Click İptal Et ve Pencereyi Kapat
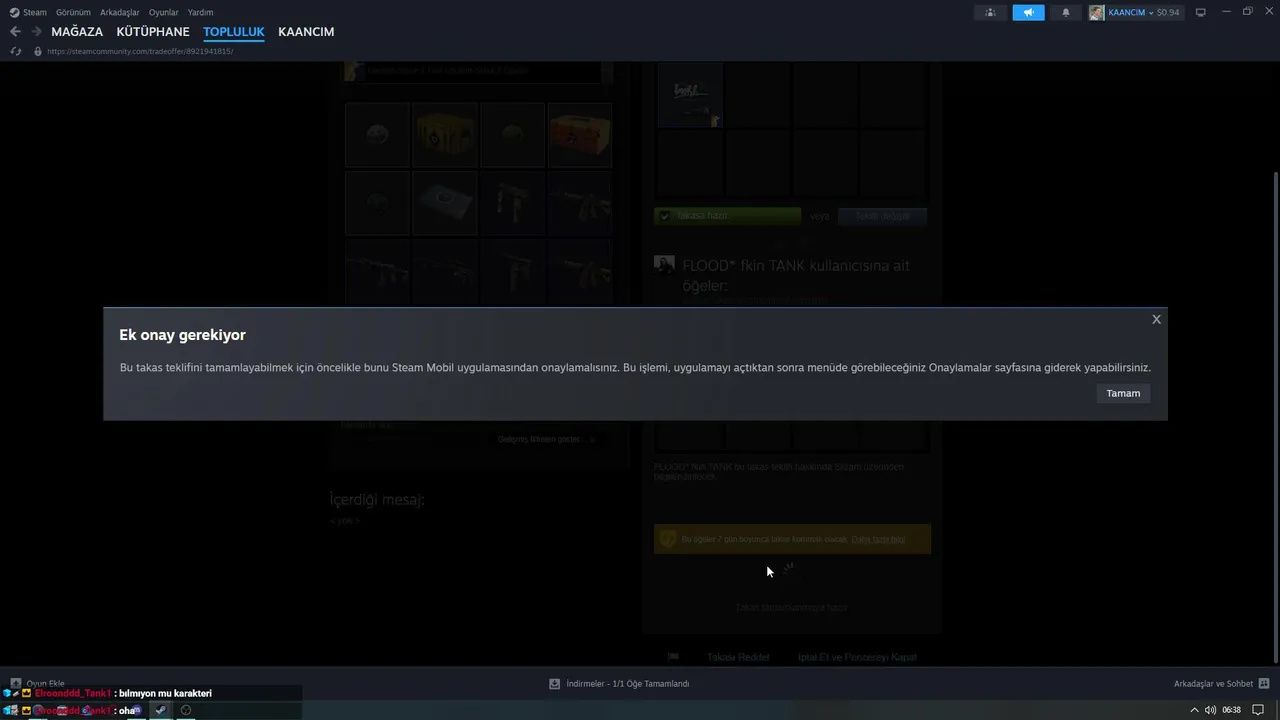 (857, 657)
